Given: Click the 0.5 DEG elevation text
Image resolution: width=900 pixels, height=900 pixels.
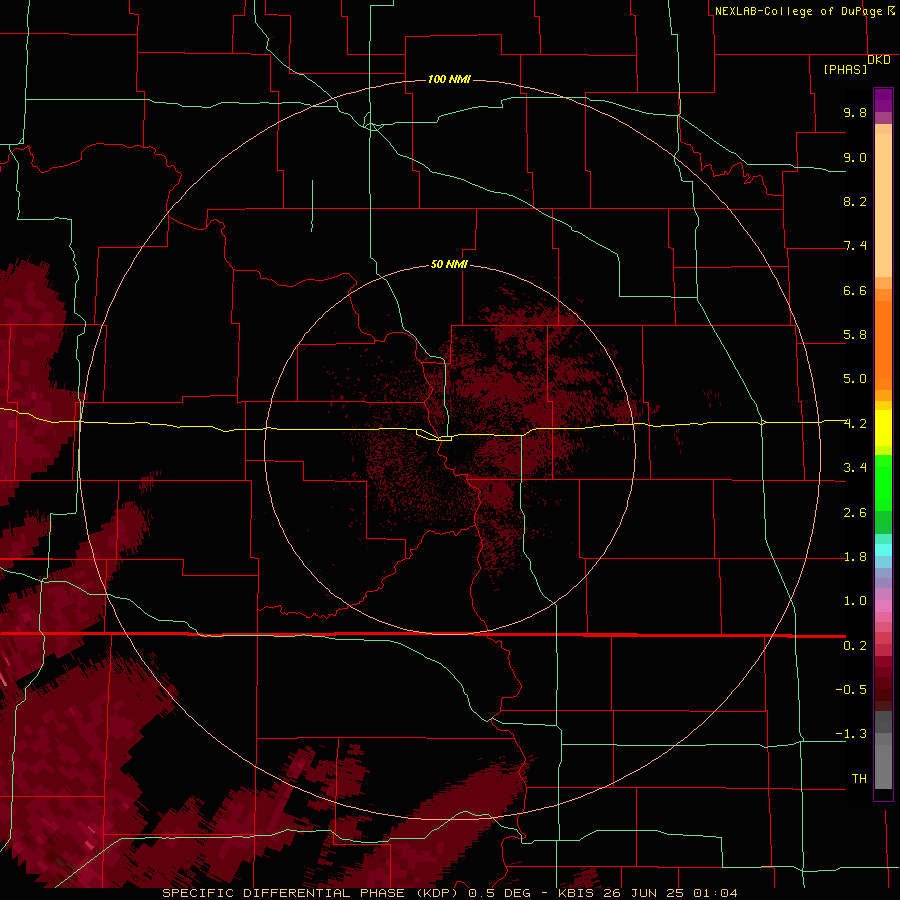Looking at the screenshot, I should pyautogui.click(x=502, y=893).
